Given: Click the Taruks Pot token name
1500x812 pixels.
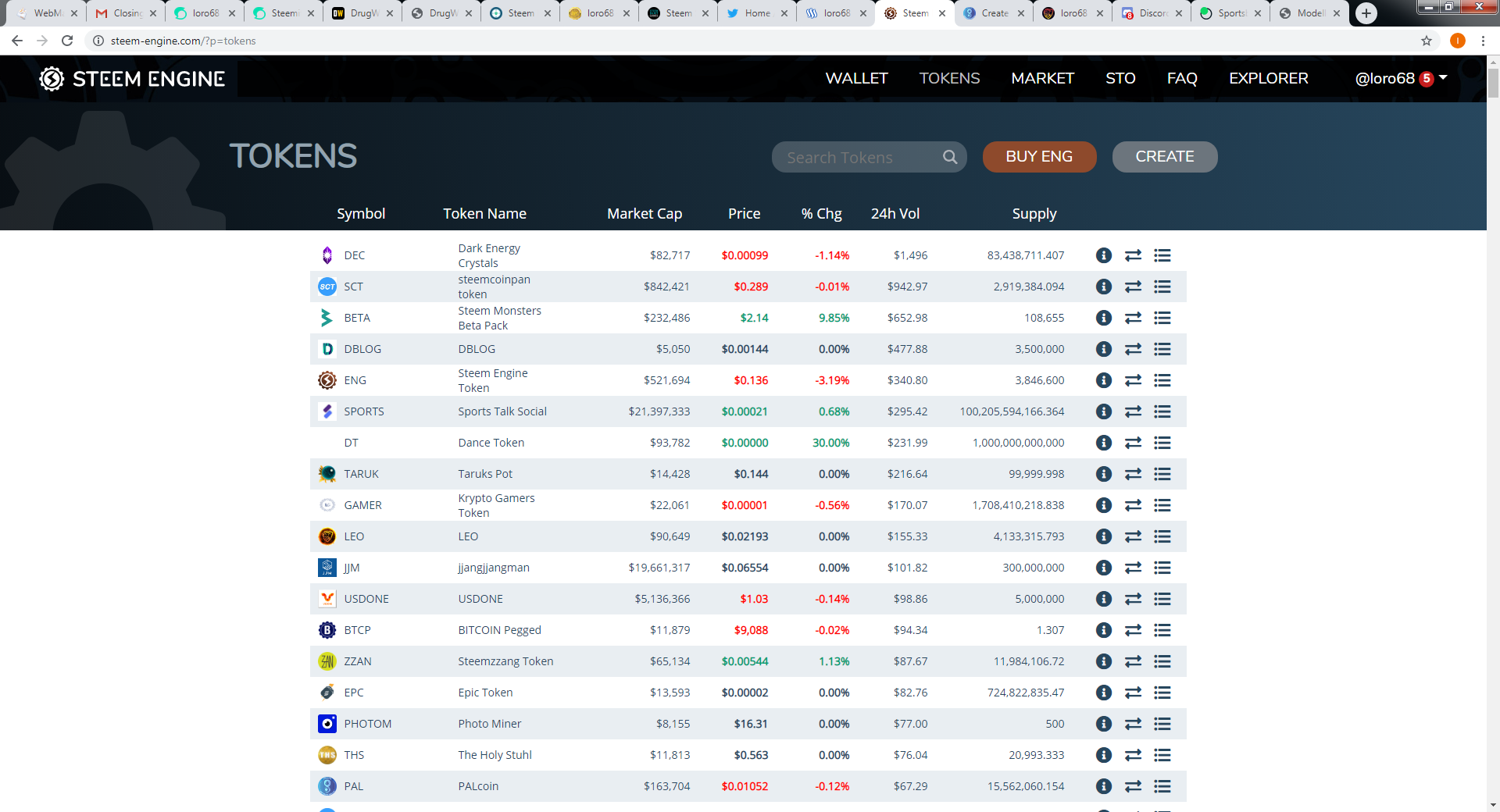Looking at the screenshot, I should (485, 474).
